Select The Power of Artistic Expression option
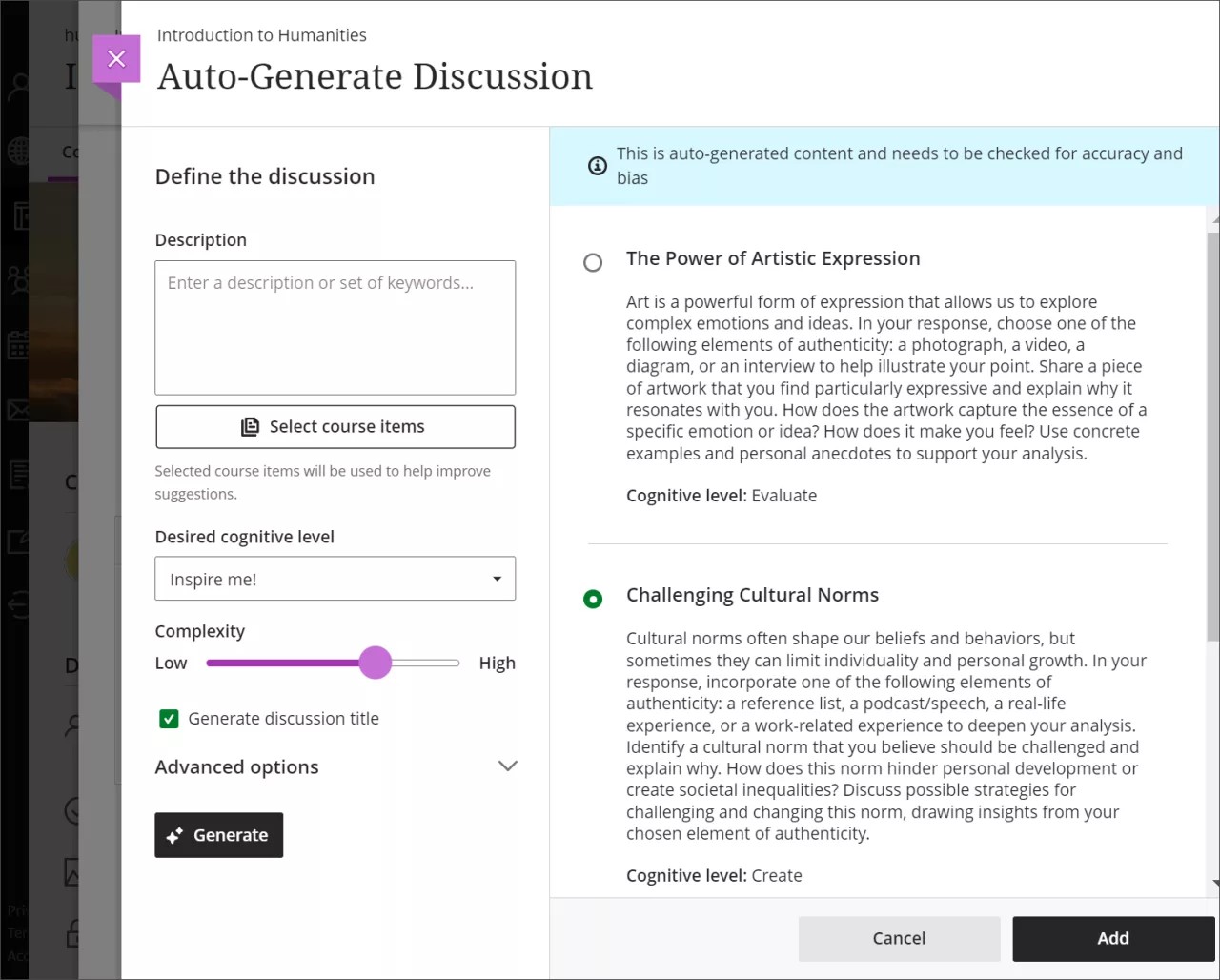1220x980 pixels. point(593,262)
